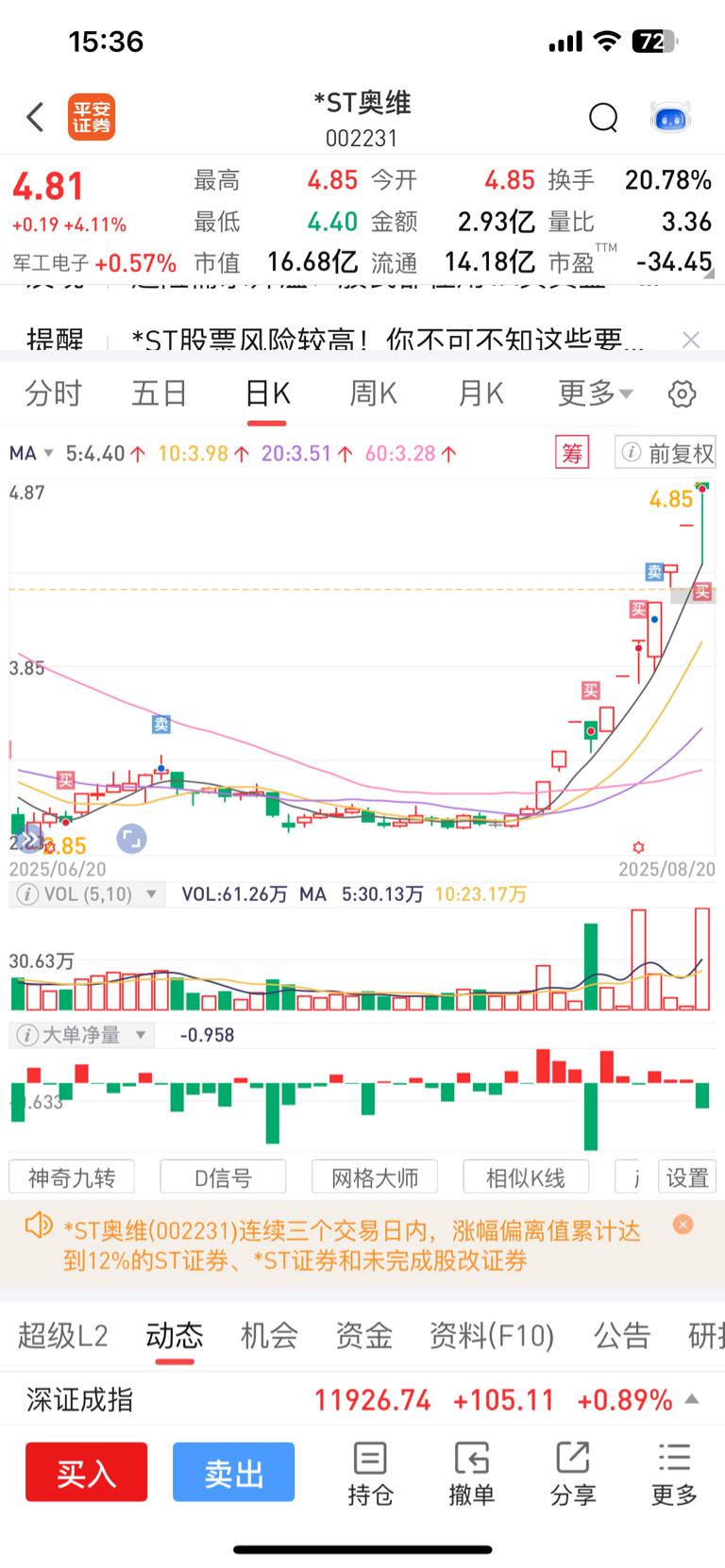The height and width of the screenshot is (1568, 725).
Task: Expand the quote details corner triangle
Action: click(x=710, y=275)
